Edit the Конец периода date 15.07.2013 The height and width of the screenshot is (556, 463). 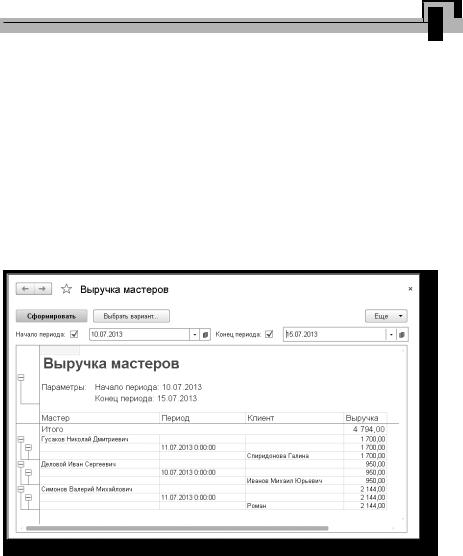point(335,334)
